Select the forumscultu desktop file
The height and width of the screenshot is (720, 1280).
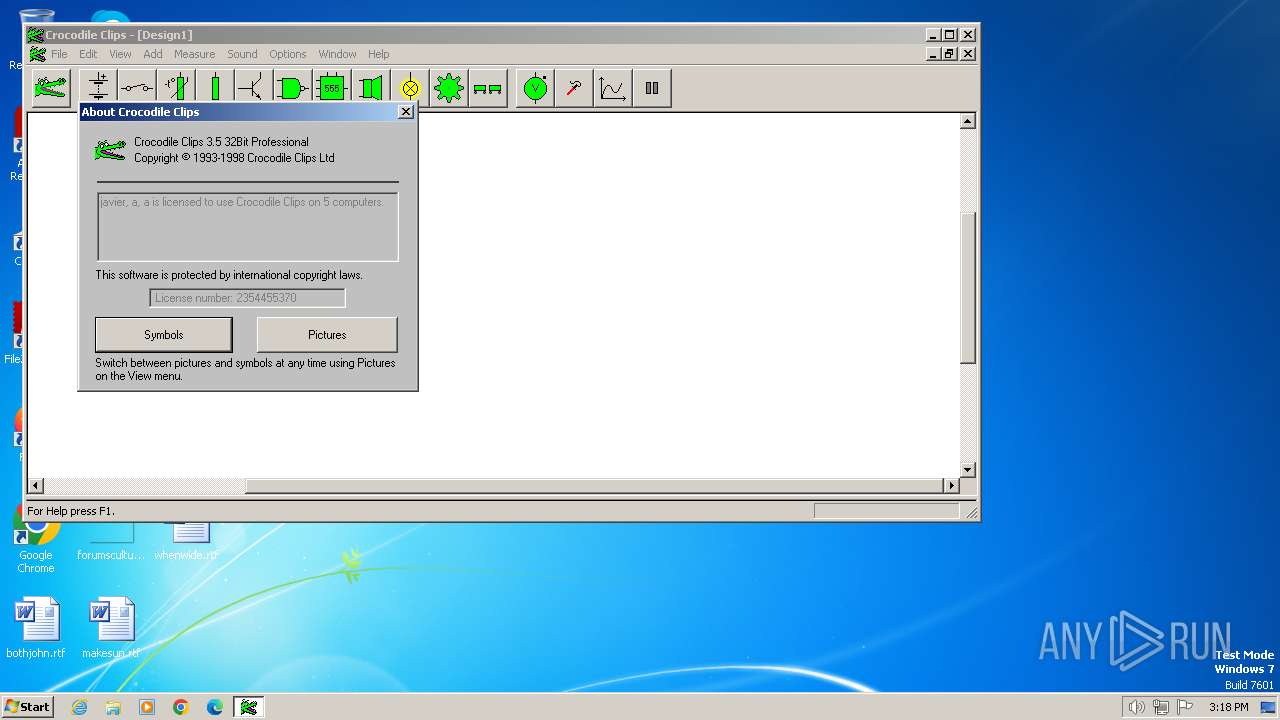pos(111,540)
